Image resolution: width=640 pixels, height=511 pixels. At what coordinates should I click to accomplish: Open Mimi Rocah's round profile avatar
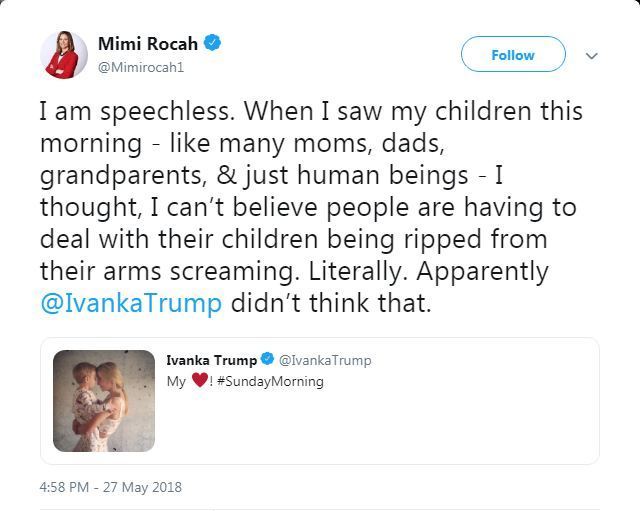pyautogui.click(x=64, y=55)
